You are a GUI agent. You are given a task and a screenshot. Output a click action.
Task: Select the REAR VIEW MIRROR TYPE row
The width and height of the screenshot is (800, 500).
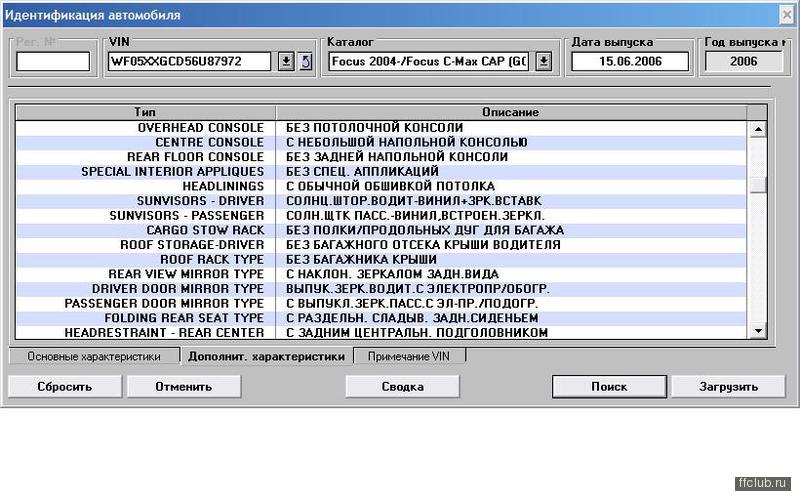pos(381,274)
